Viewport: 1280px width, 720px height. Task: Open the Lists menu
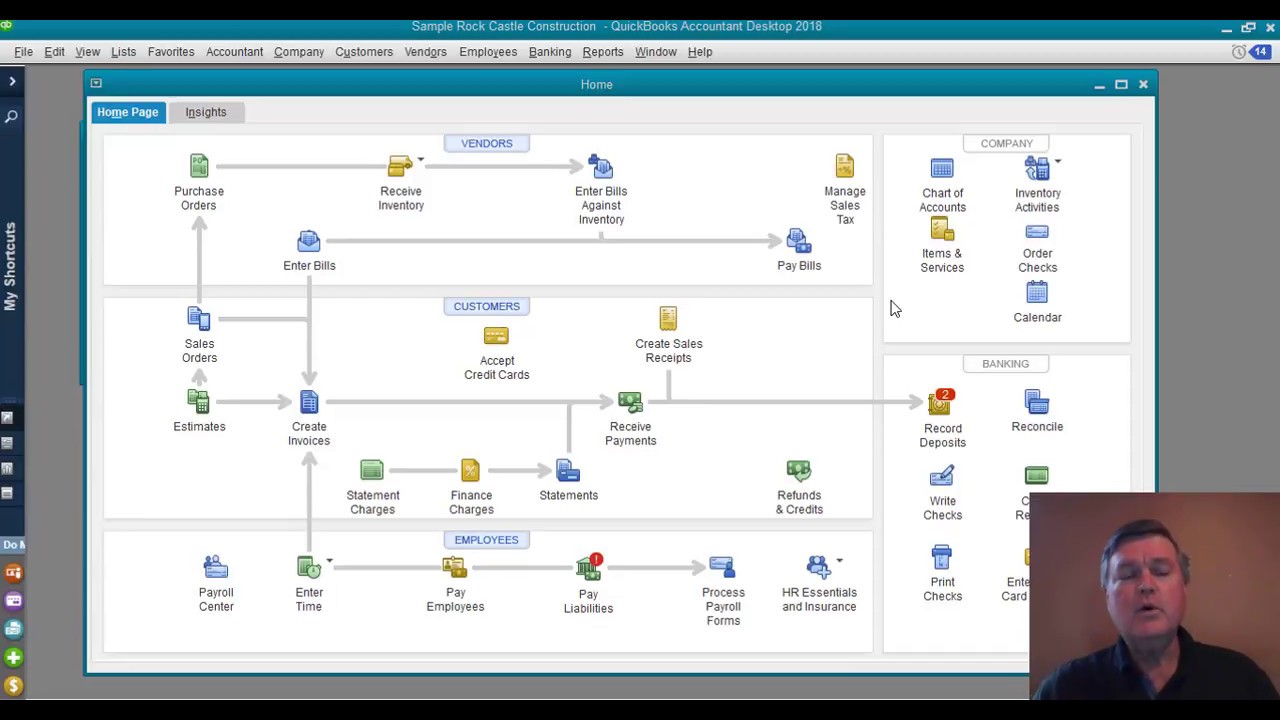[123, 52]
